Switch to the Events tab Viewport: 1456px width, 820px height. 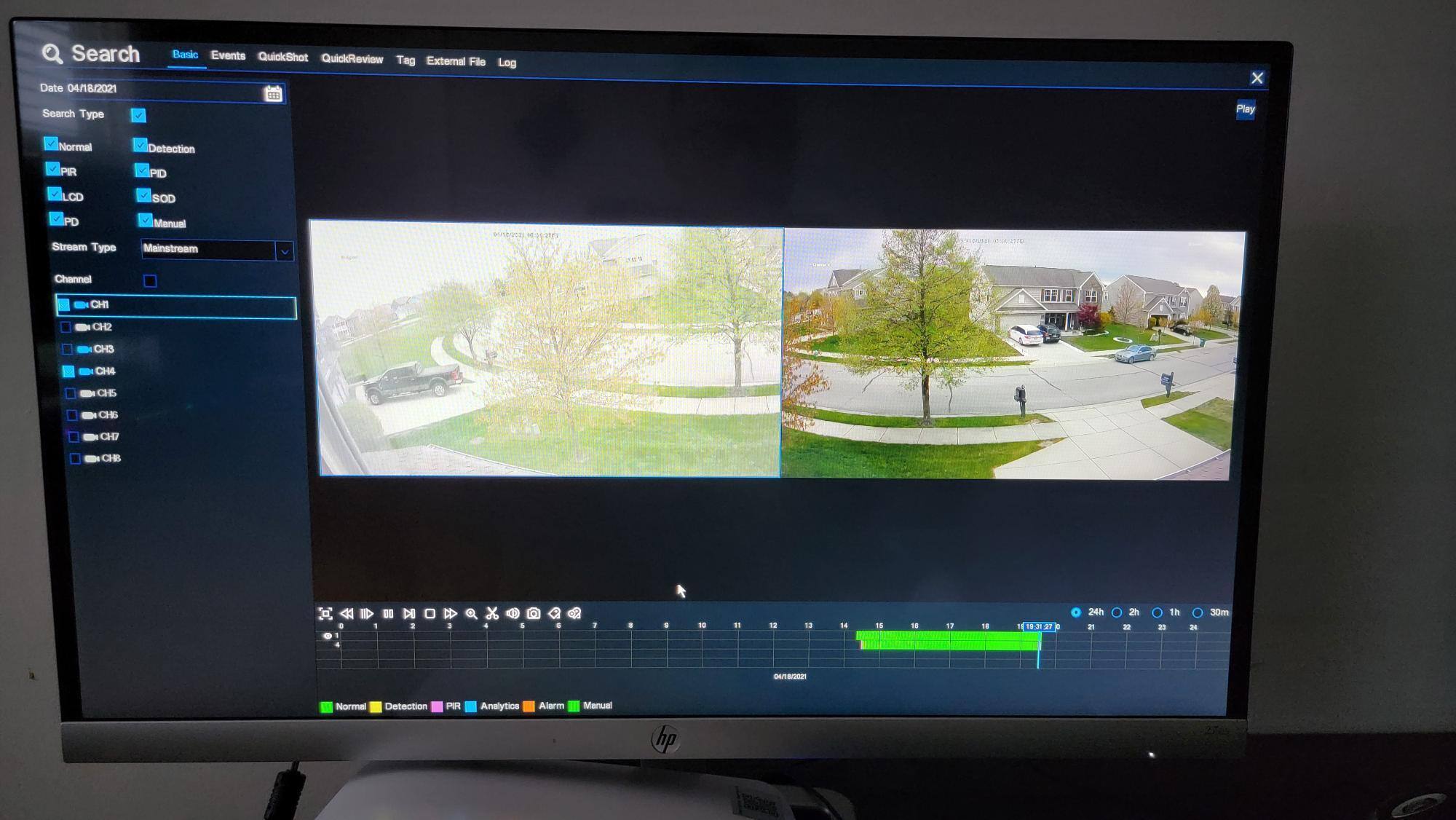228,55
